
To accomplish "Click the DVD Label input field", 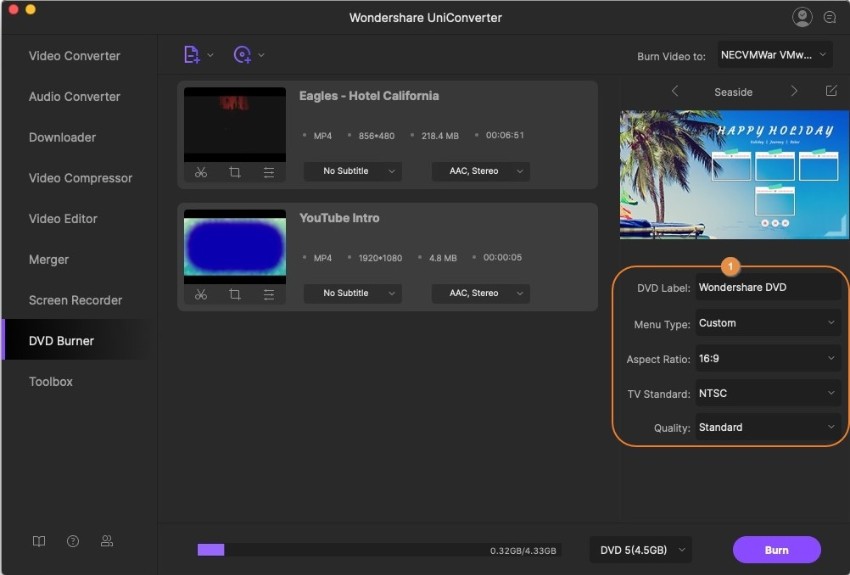I will pyautogui.click(x=768, y=287).
